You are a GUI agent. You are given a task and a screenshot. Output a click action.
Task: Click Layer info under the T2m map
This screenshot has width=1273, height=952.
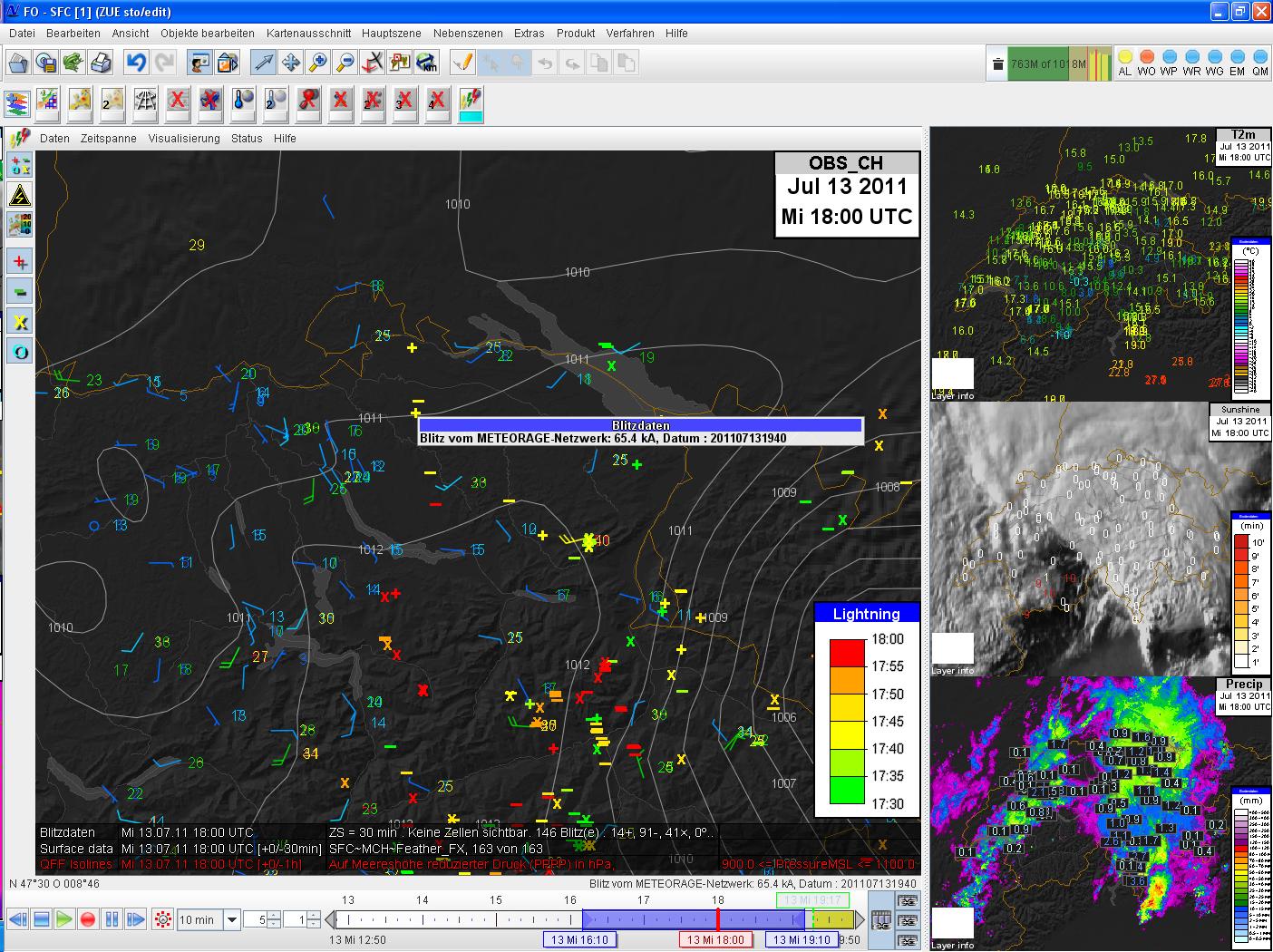[952, 396]
